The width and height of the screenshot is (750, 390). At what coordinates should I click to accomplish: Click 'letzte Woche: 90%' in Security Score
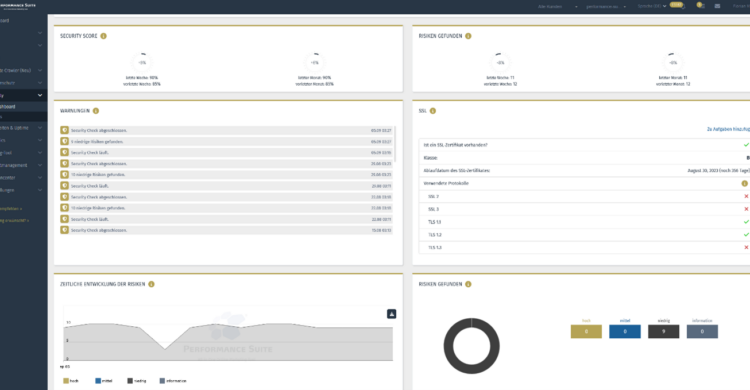[x=142, y=78]
